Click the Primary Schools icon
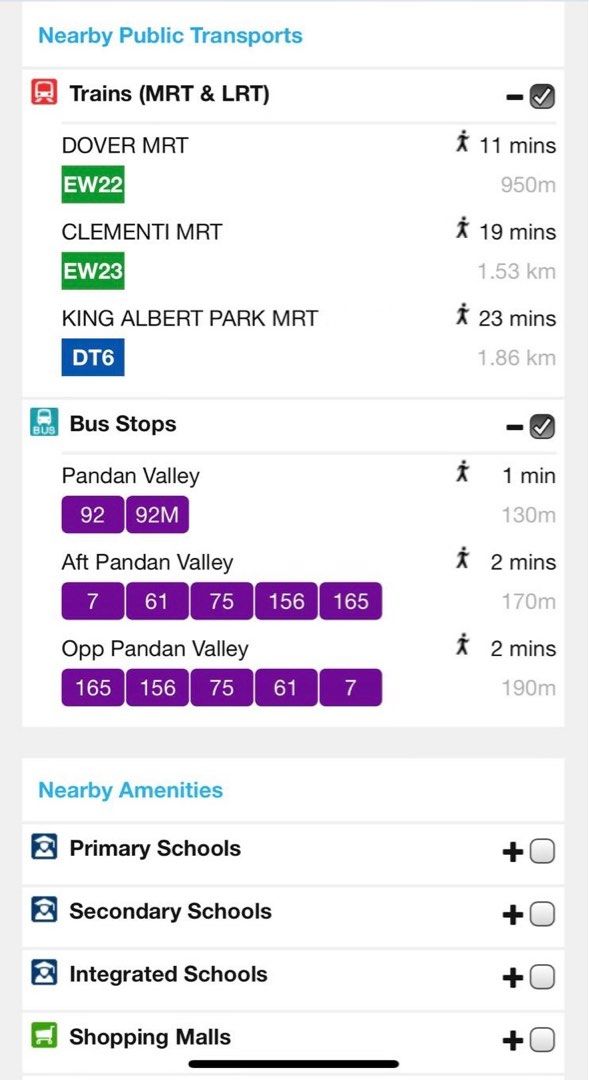The image size is (589, 1080). click(x=44, y=847)
